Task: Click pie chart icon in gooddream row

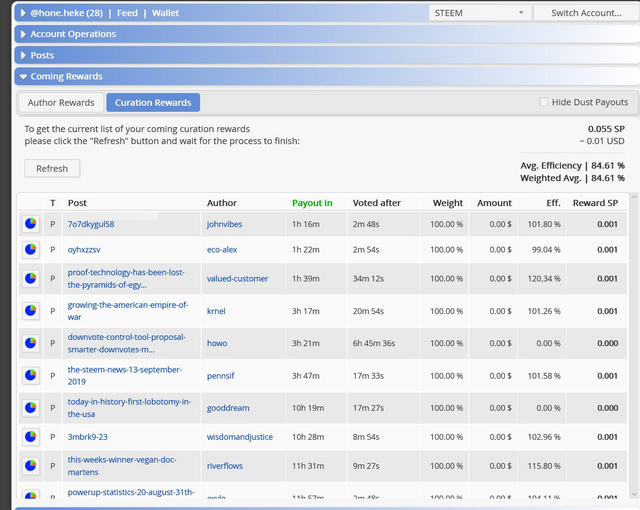Action: 30,408
